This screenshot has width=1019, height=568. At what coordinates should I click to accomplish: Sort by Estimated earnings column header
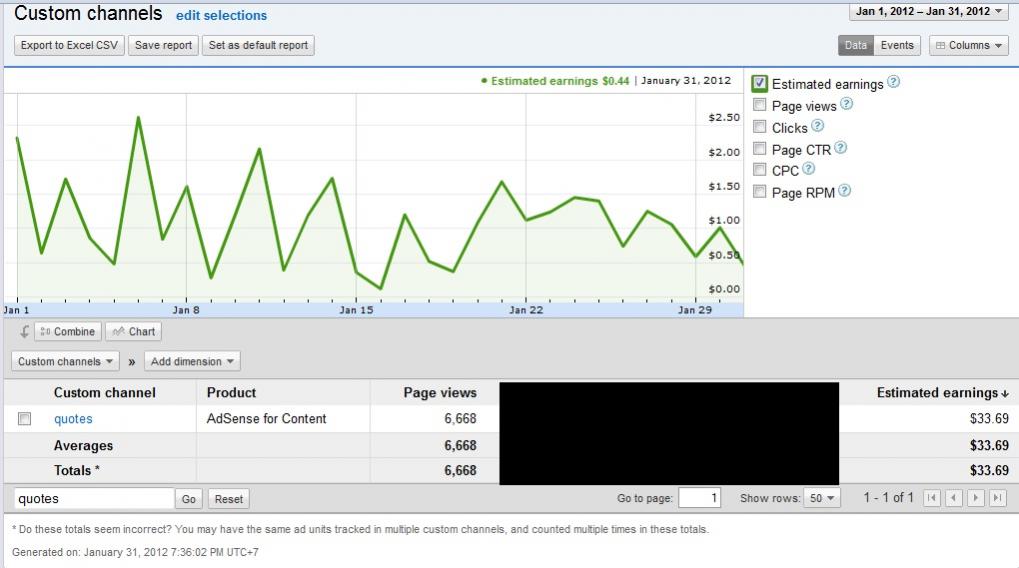coord(942,393)
